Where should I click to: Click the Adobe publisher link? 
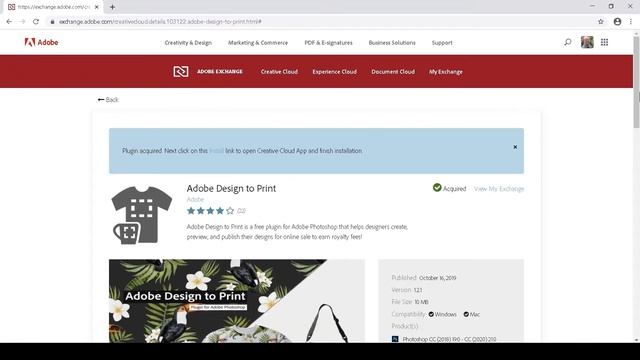(195, 200)
